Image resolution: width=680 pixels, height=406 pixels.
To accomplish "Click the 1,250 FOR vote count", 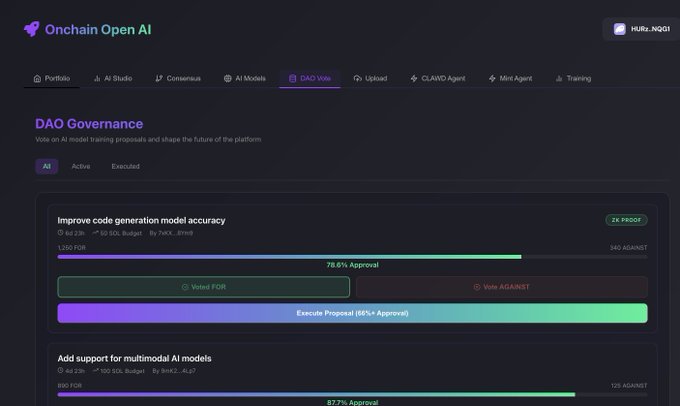I will 72,248.
